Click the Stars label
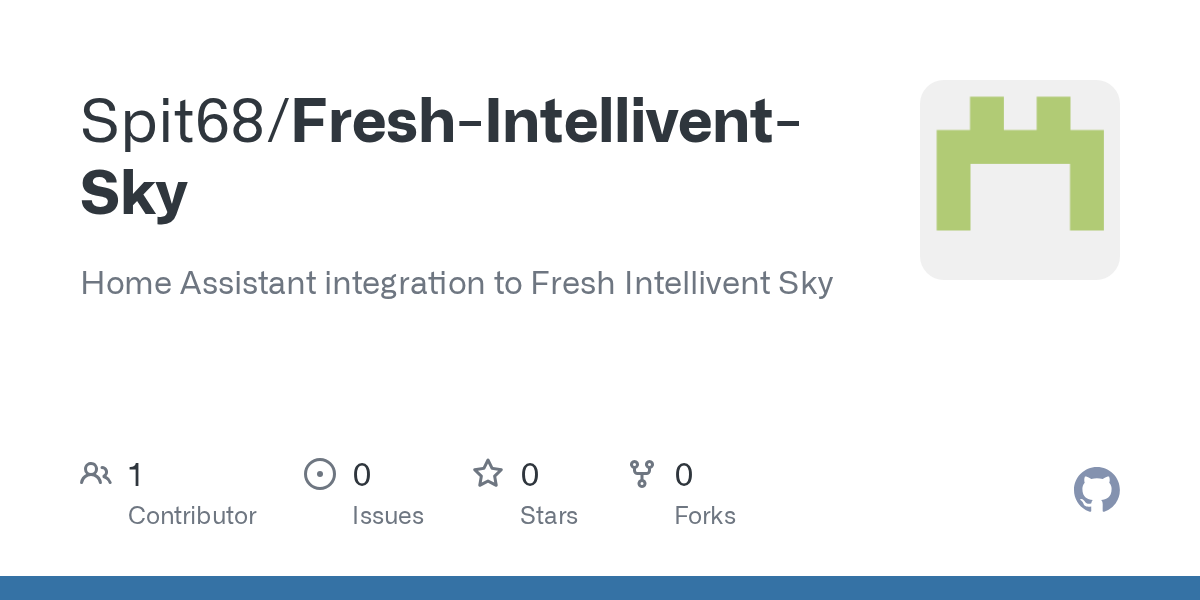1200x600 pixels. tap(549, 516)
